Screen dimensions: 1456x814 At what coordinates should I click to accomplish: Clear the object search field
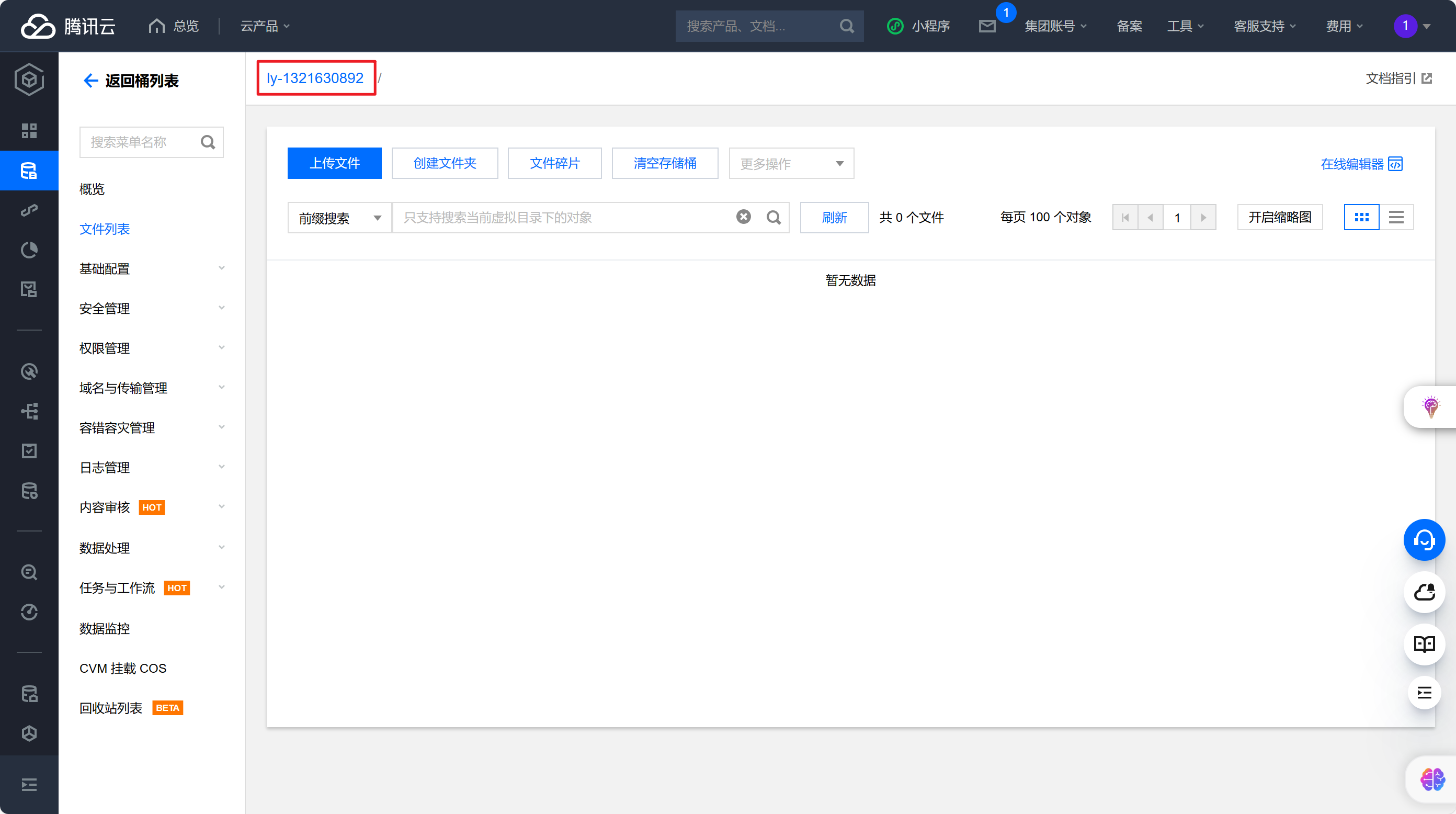click(743, 217)
